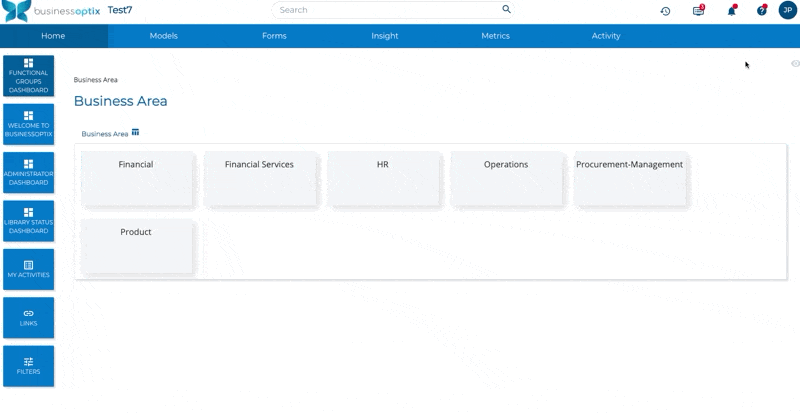The image size is (800, 413).
Task: Go to the Insight tab
Action: click(384, 36)
